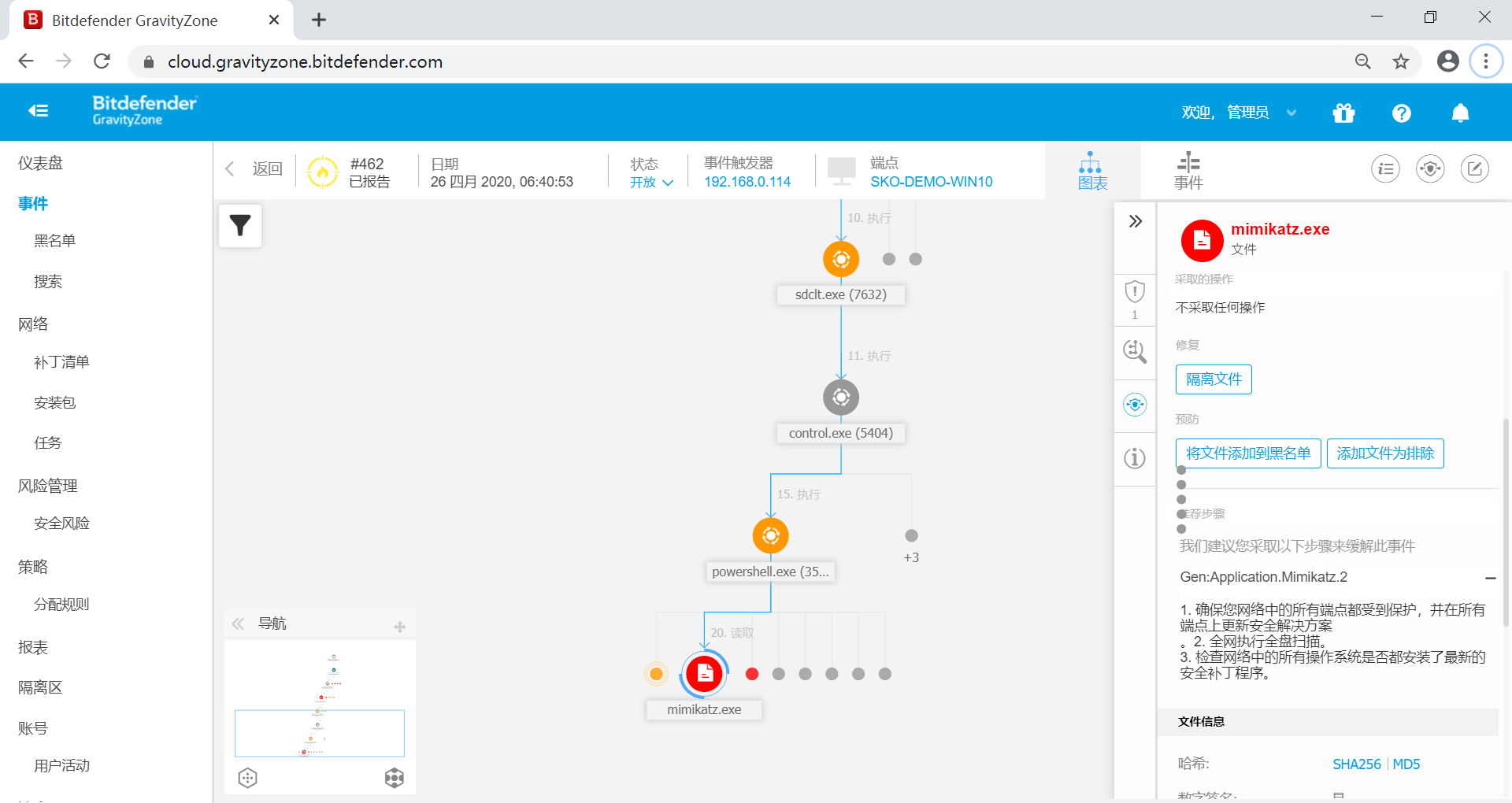
Task: Click 添加文件为排除 button
Action: point(1385,453)
